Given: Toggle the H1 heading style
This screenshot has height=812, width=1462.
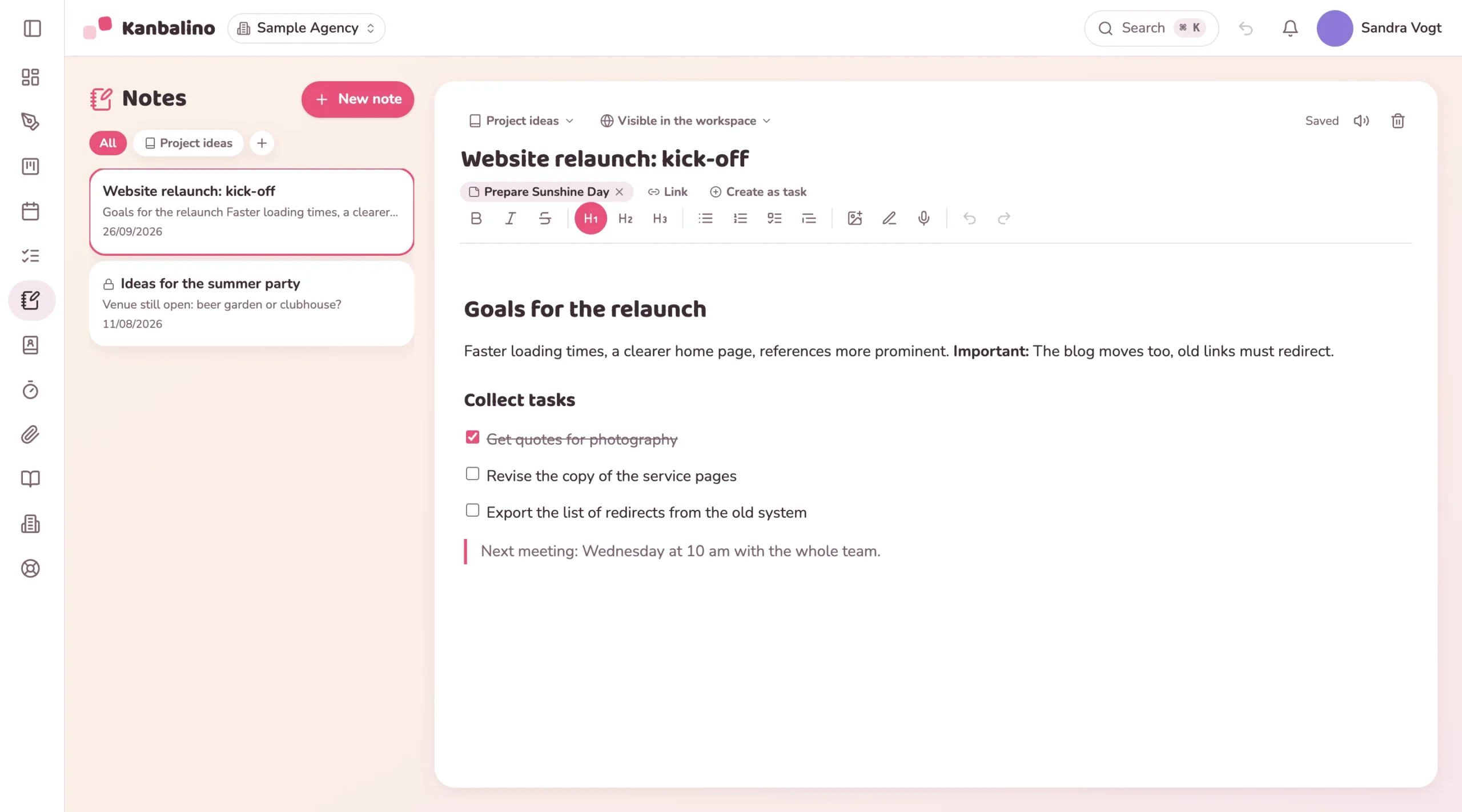Looking at the screenshot, I should point(591,219).
